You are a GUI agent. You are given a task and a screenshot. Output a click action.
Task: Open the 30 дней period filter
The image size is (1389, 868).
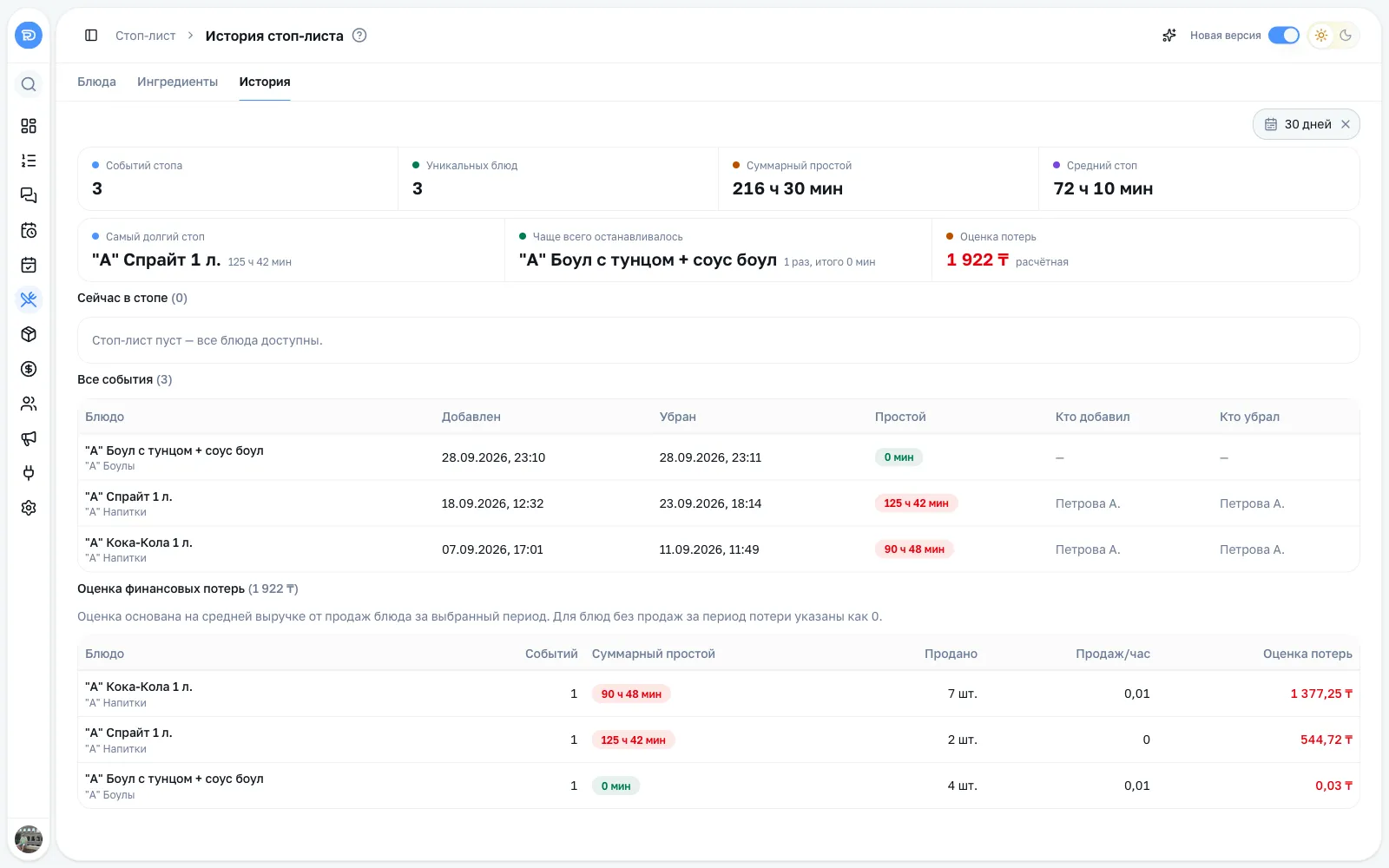point(1298,124)
